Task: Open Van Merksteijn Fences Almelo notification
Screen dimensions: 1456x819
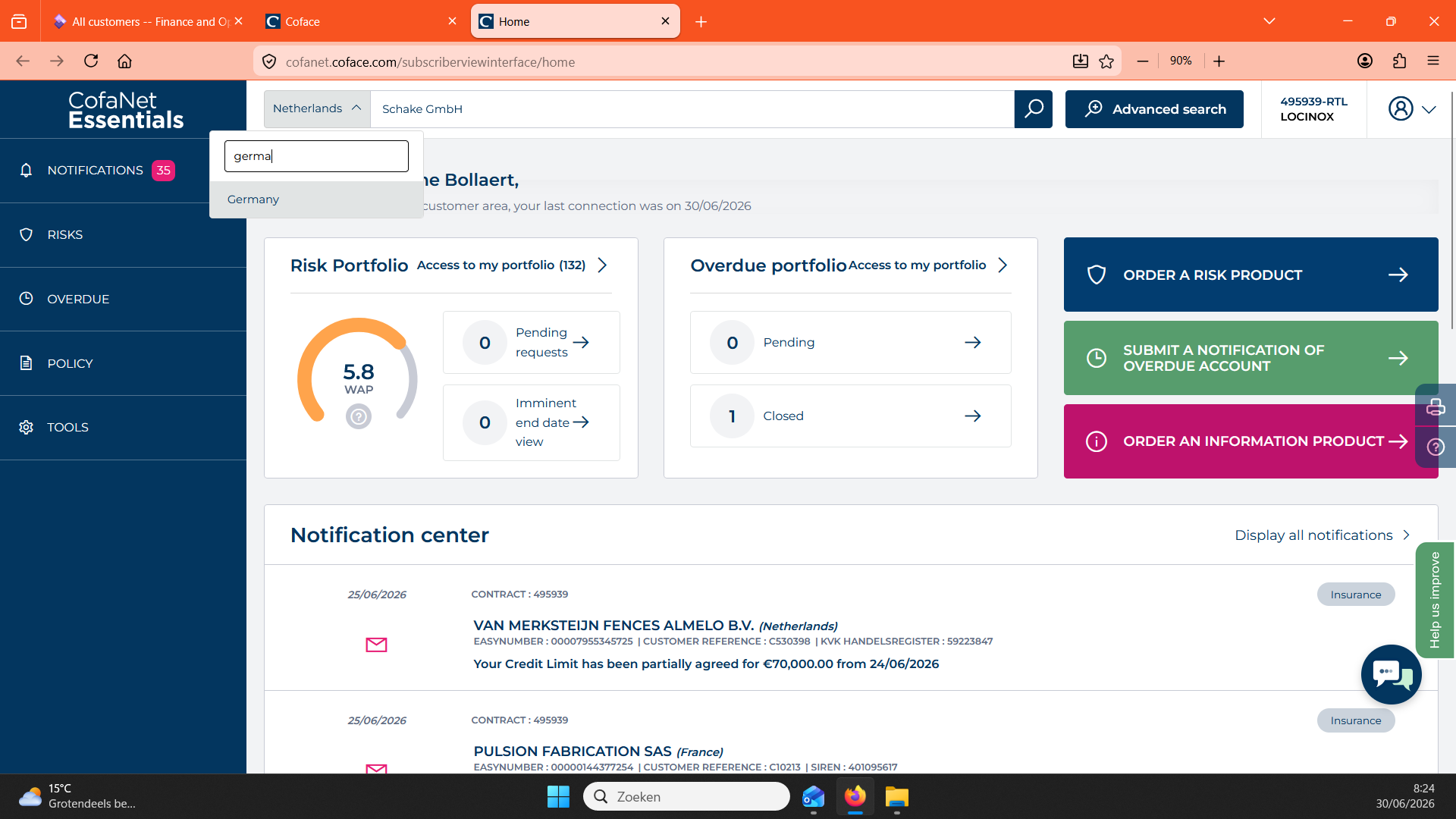Action: (613, 626)
